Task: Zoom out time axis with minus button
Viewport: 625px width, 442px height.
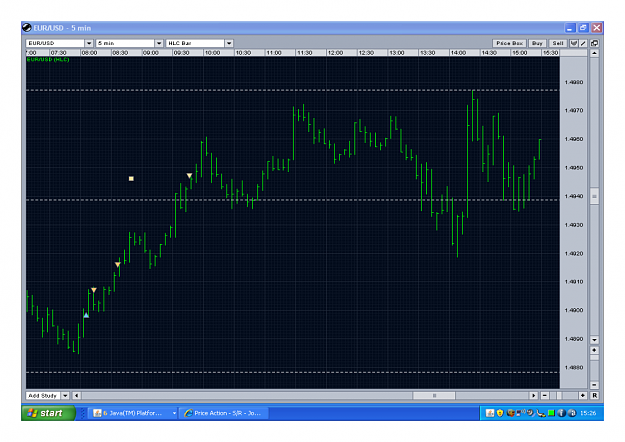Action: point(544,395)
